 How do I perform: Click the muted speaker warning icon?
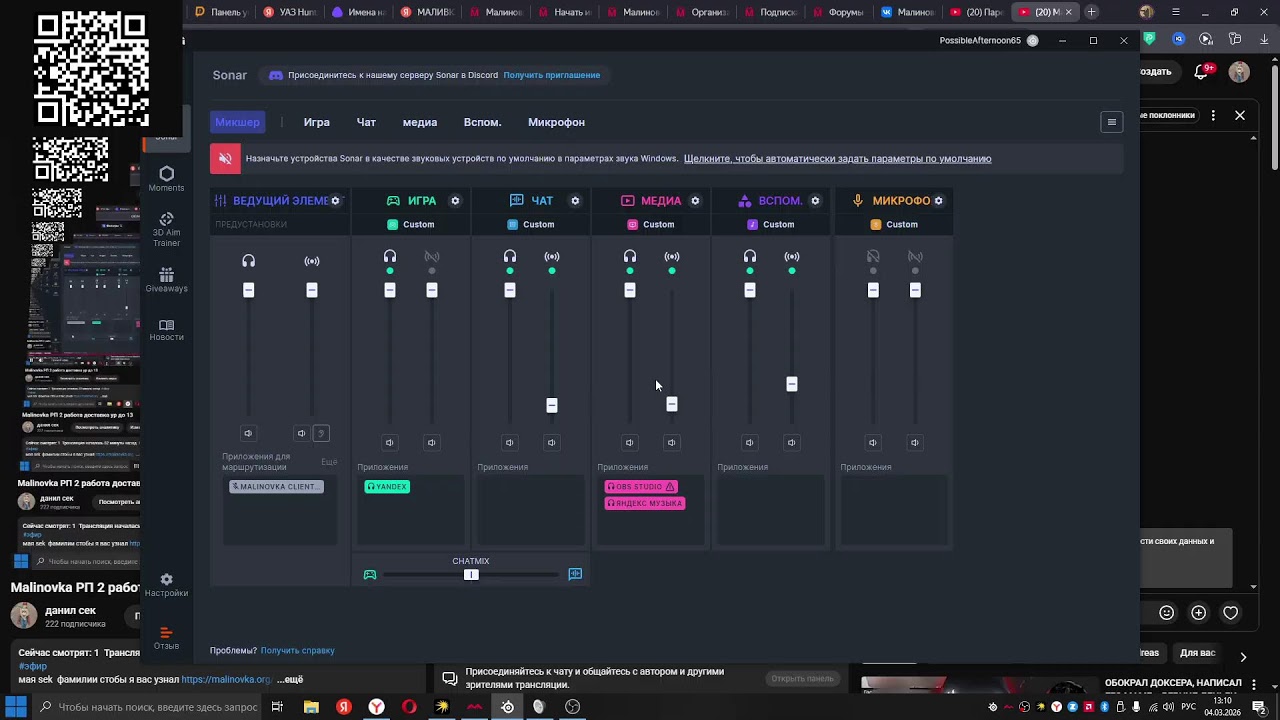pos(225,159)
